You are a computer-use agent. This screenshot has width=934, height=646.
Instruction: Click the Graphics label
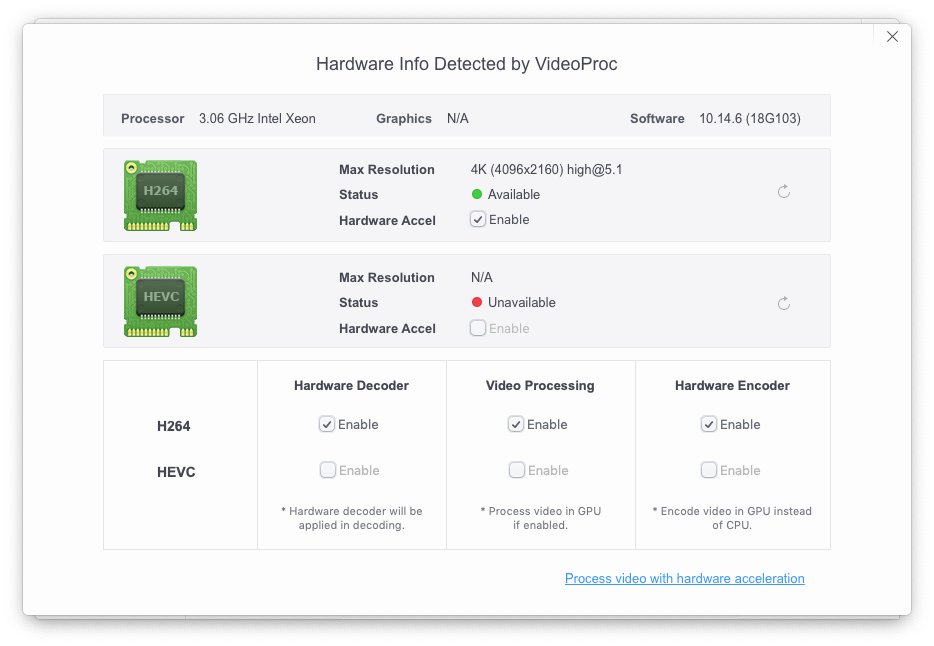tap(404, 118)
